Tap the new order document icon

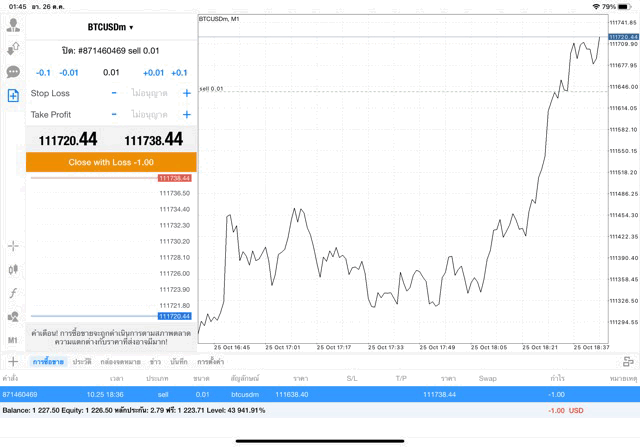(13, 95)
